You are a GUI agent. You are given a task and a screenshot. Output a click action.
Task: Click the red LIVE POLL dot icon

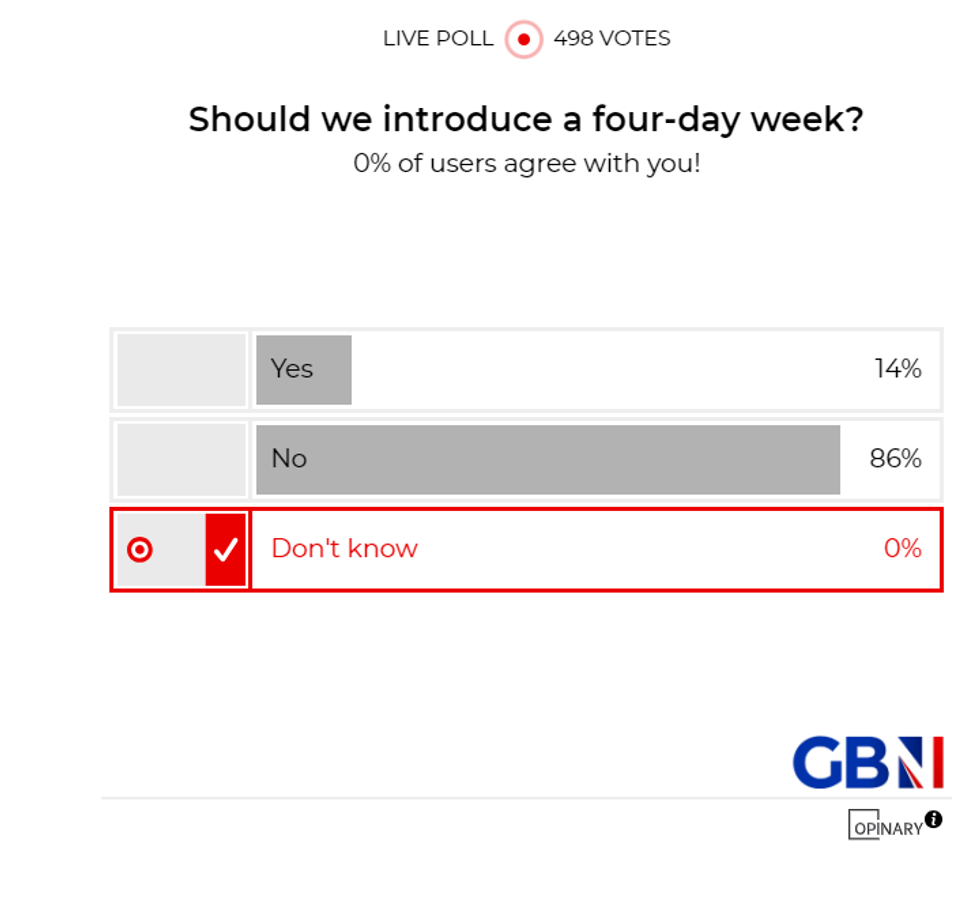pyautogui.click(x=522, y=38)
